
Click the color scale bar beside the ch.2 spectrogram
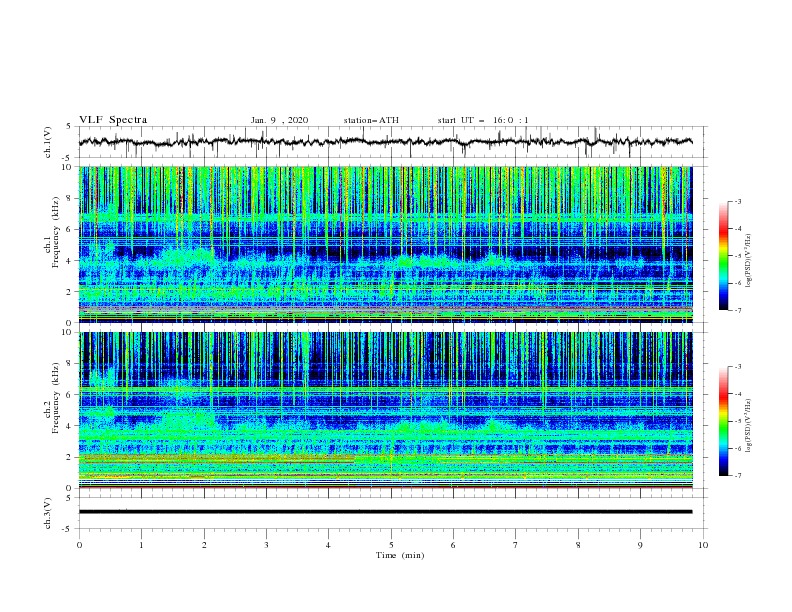[724, 421]
